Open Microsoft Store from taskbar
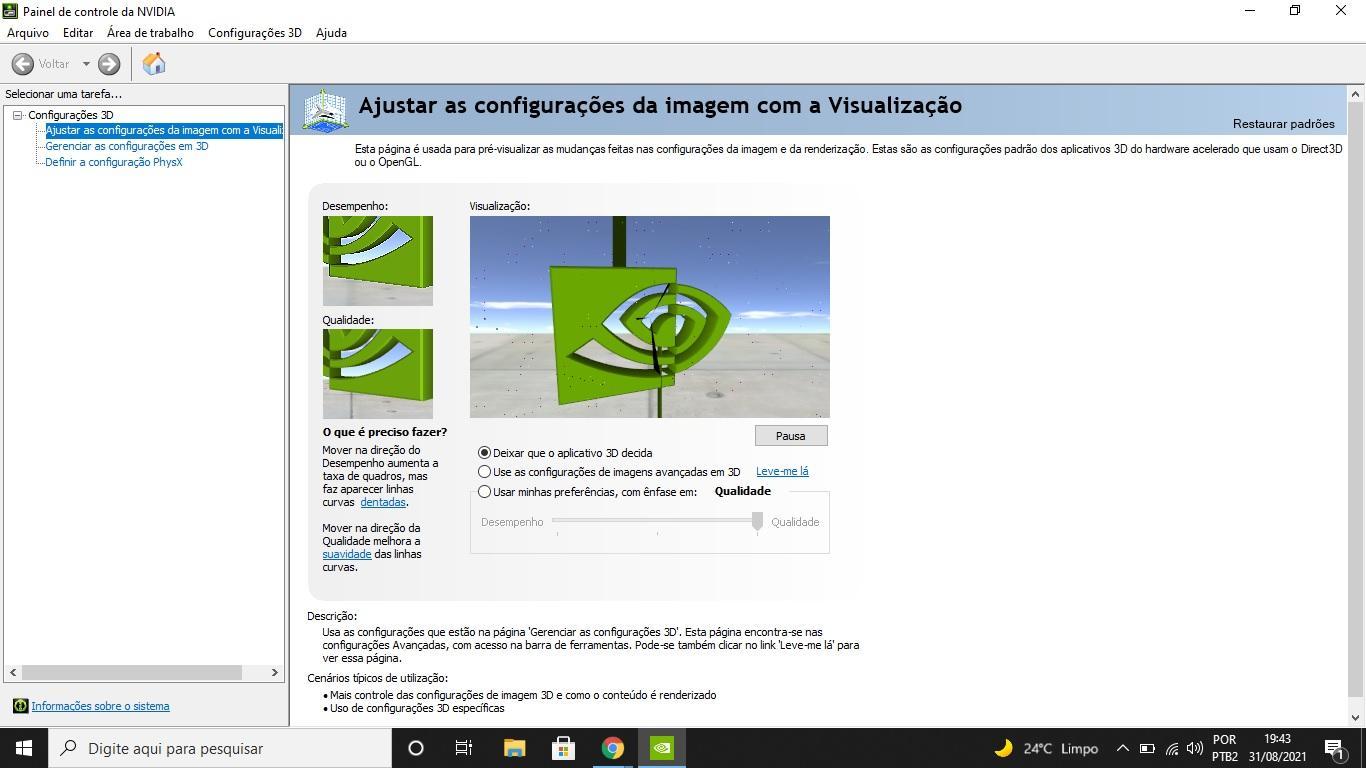The width and height of the screenshot is (1366, 768). [563, 748]
